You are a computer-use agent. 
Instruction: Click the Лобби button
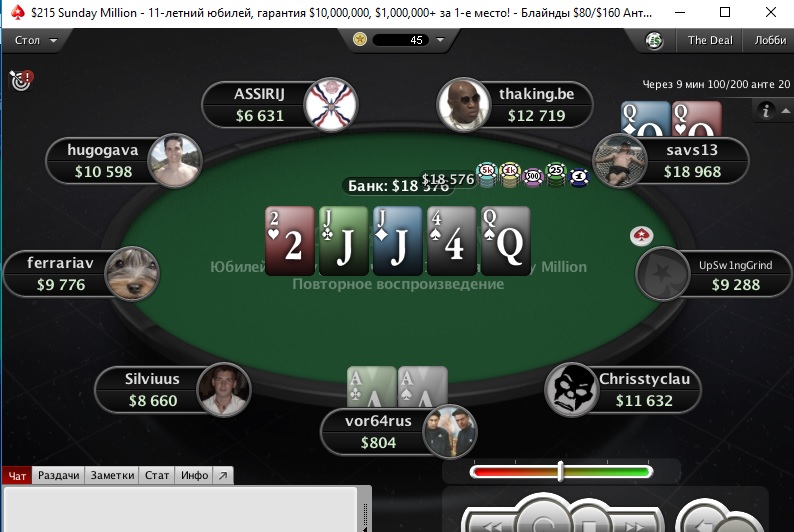[x=770, y=40]
